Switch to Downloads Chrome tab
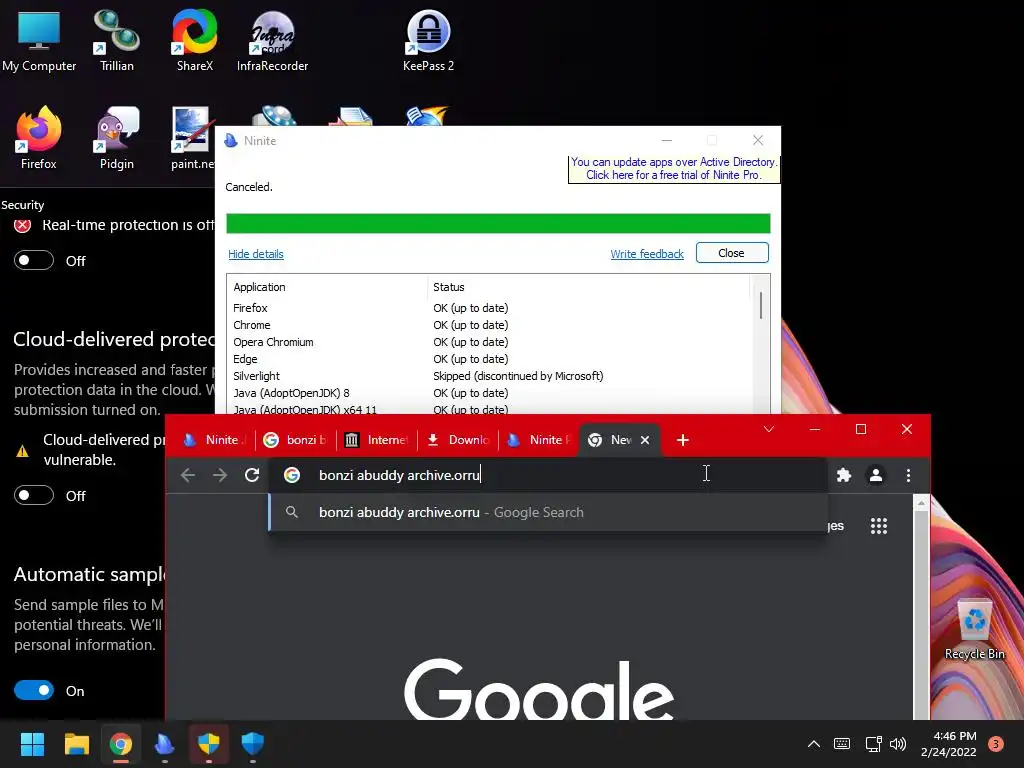 (457, 440)
